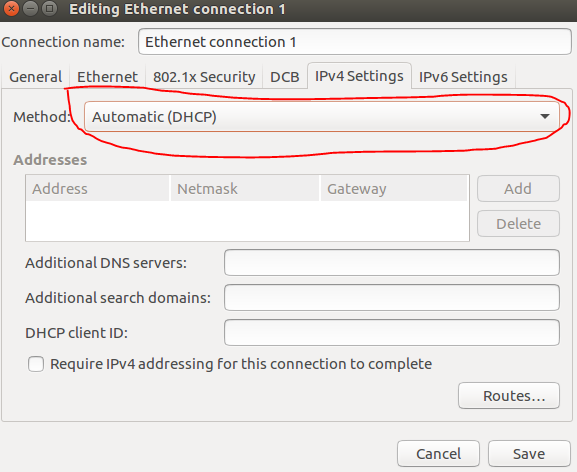Open the Ethernet tab
Image resolution: width=577 pixels, height=472 pixels.
point(107,77)
